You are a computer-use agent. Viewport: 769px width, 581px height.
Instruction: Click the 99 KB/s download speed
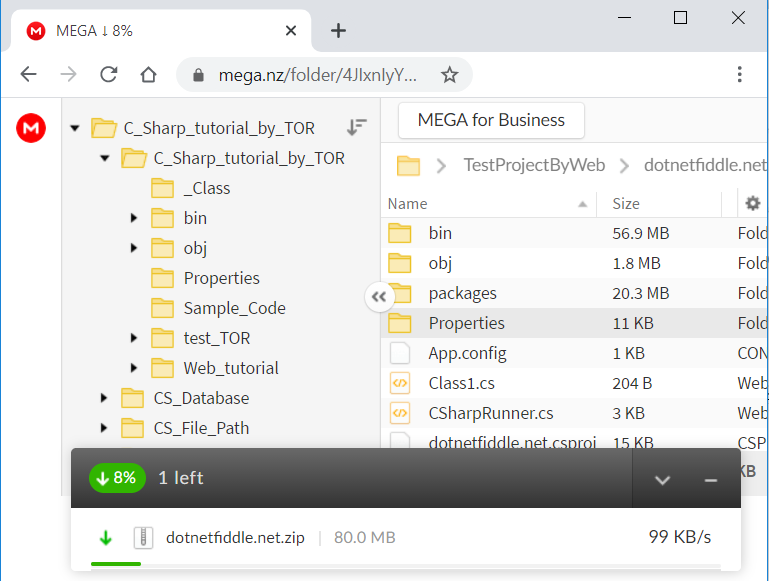679,537
